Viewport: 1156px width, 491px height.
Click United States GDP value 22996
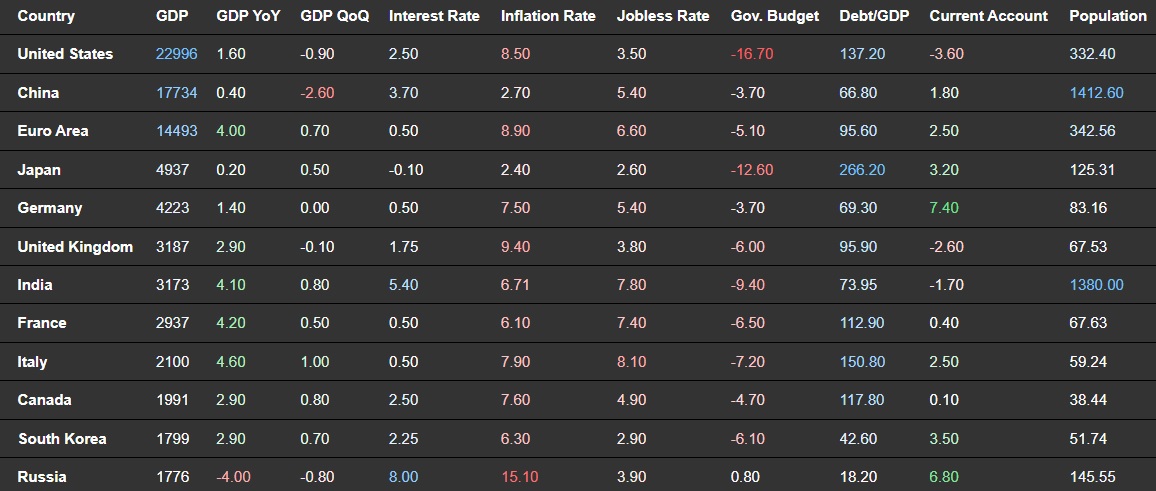tap(177, 54)
